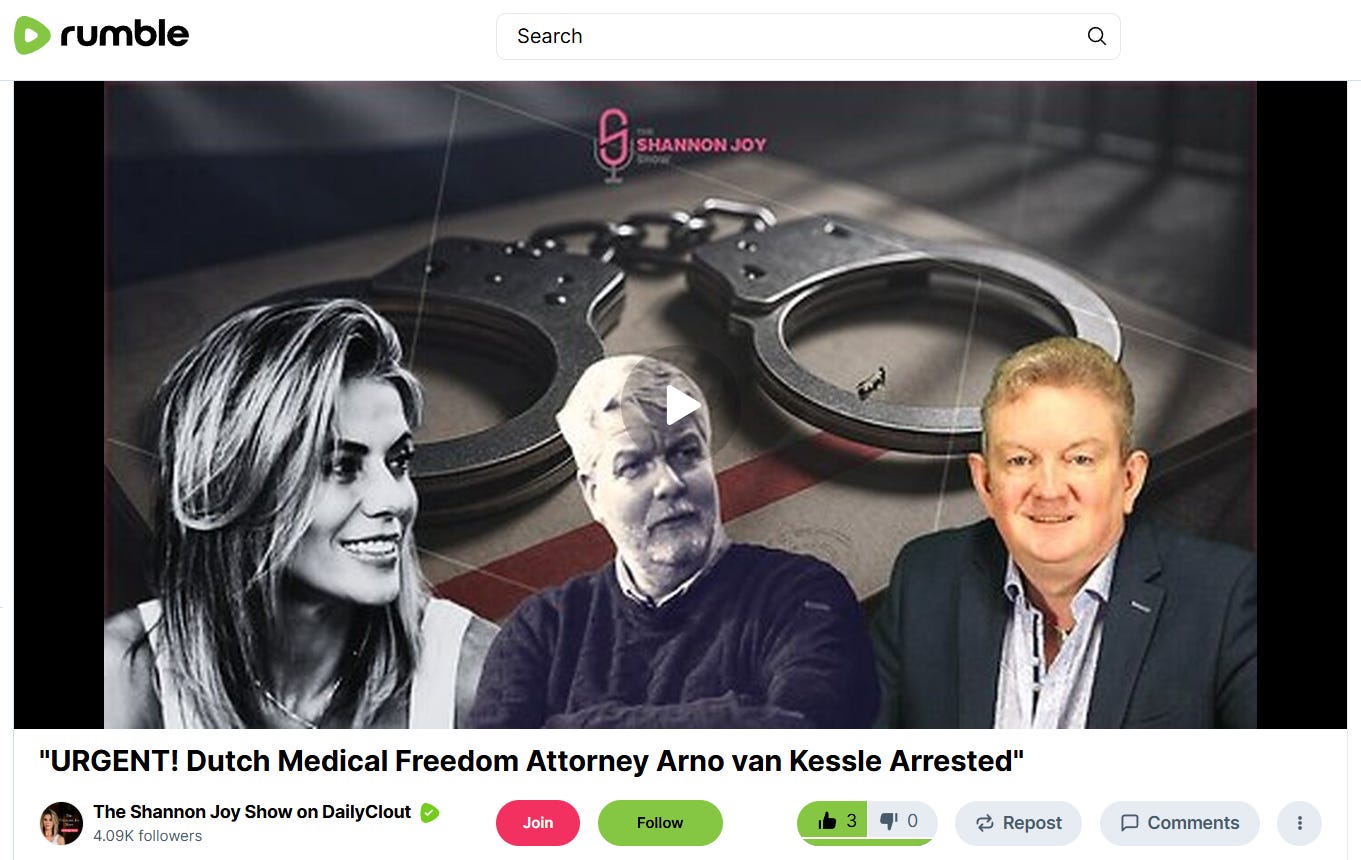Click the red Join button
This screenshot has height=860, width=1361.
(x=538, y=822)
